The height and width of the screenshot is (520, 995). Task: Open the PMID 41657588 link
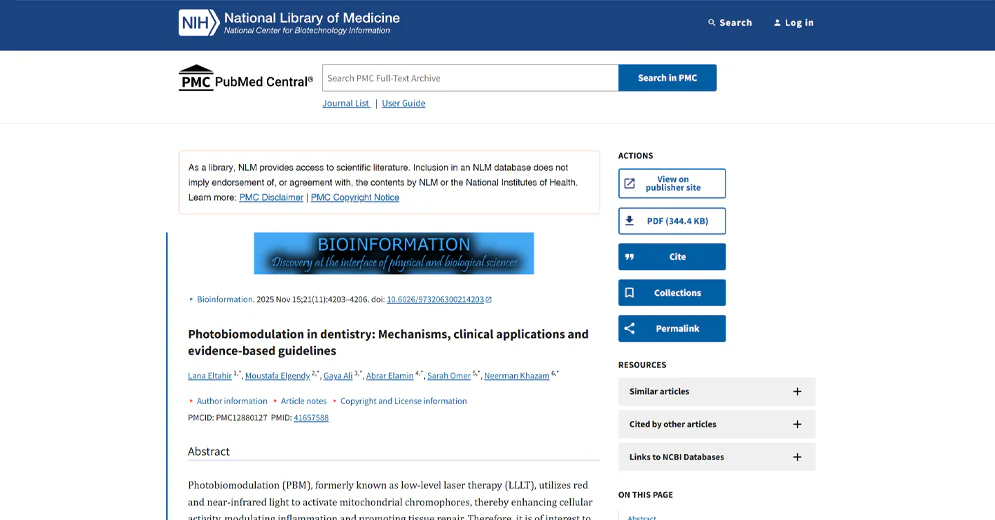coord(311,418)
